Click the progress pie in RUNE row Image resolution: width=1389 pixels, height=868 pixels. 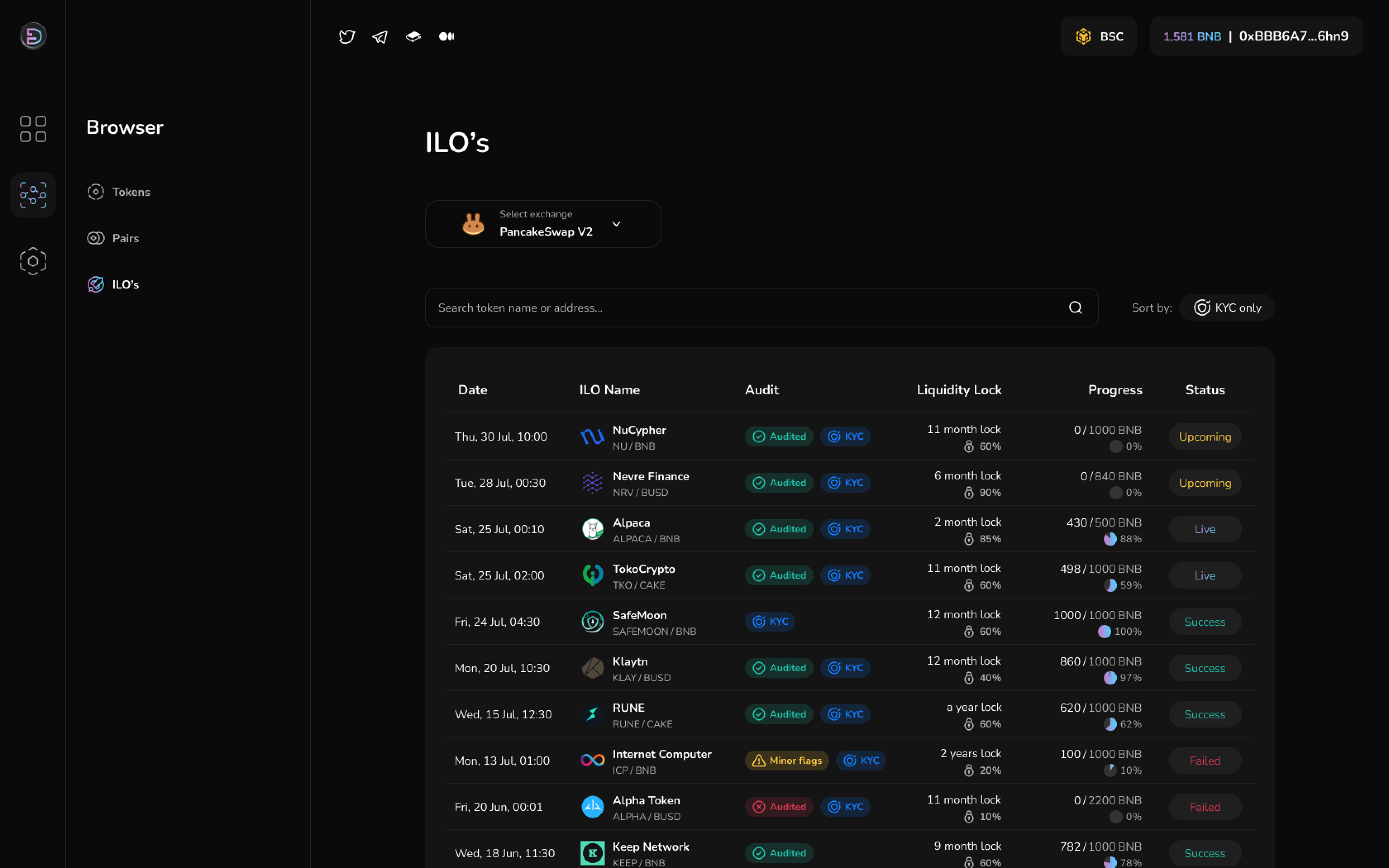point(1110,725)
